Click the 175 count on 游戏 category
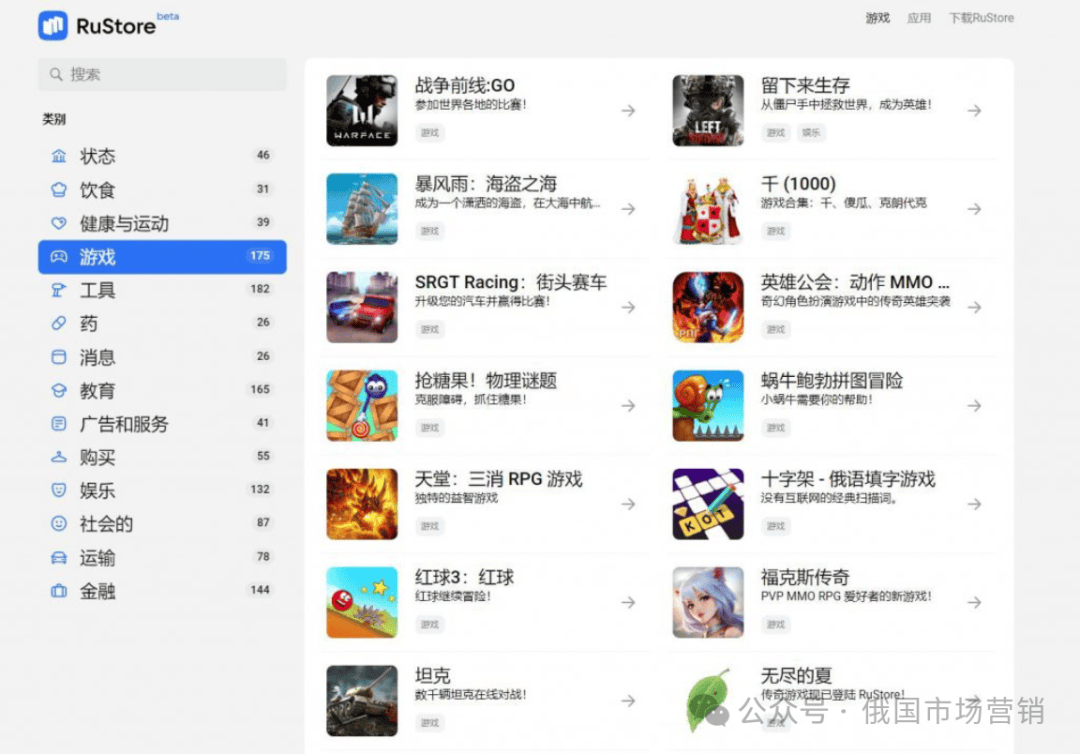 [260, 256]
